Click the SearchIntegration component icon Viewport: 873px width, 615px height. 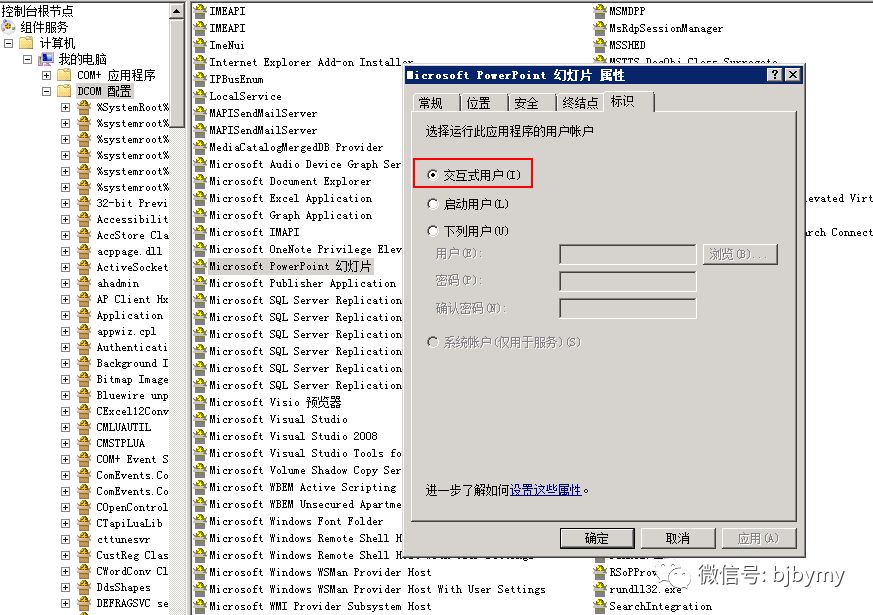(600, 606)
